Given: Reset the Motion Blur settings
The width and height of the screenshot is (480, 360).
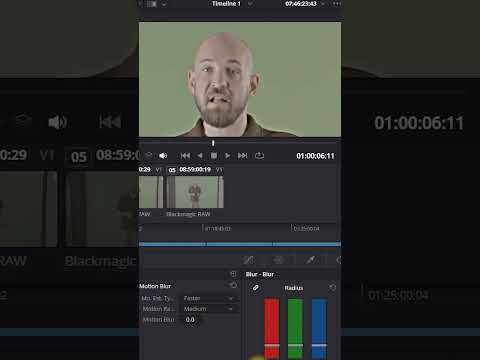Looking at the screenshot, I should point(233,285).
